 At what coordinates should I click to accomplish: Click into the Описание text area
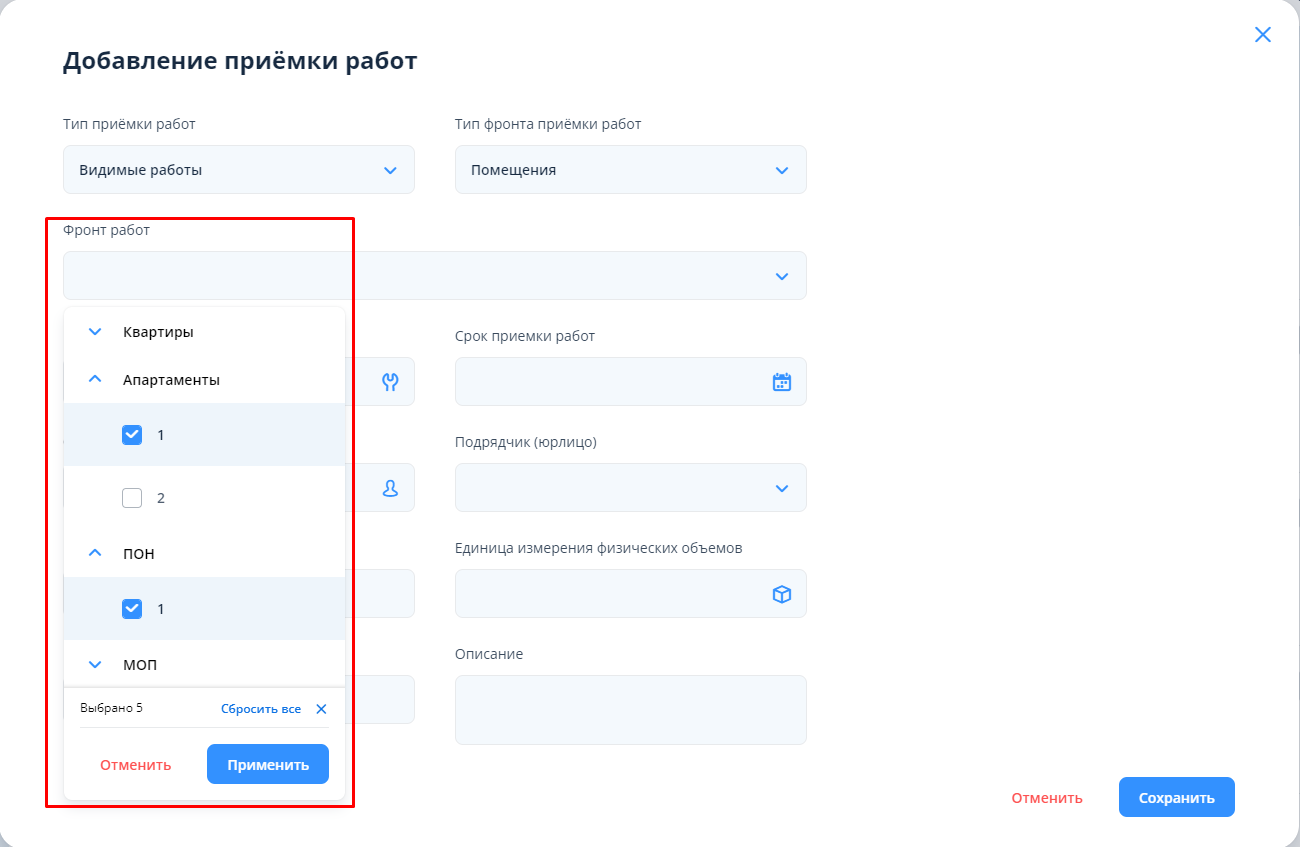(630, 710)
